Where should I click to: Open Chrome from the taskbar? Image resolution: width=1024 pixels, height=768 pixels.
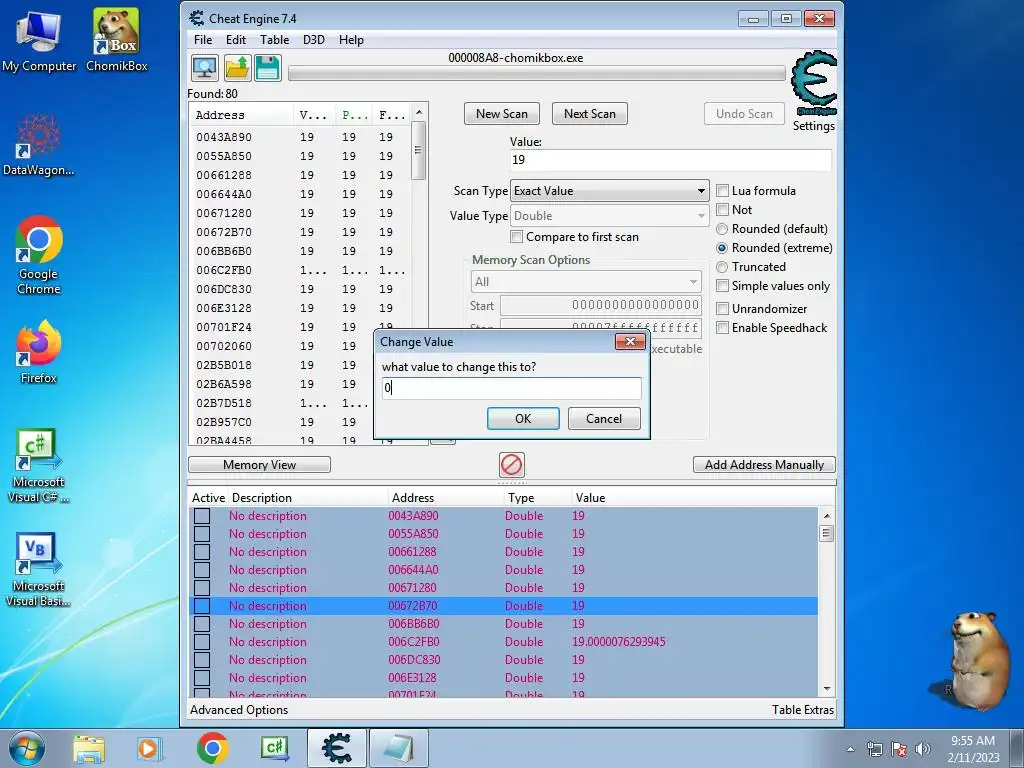(212, 748)
